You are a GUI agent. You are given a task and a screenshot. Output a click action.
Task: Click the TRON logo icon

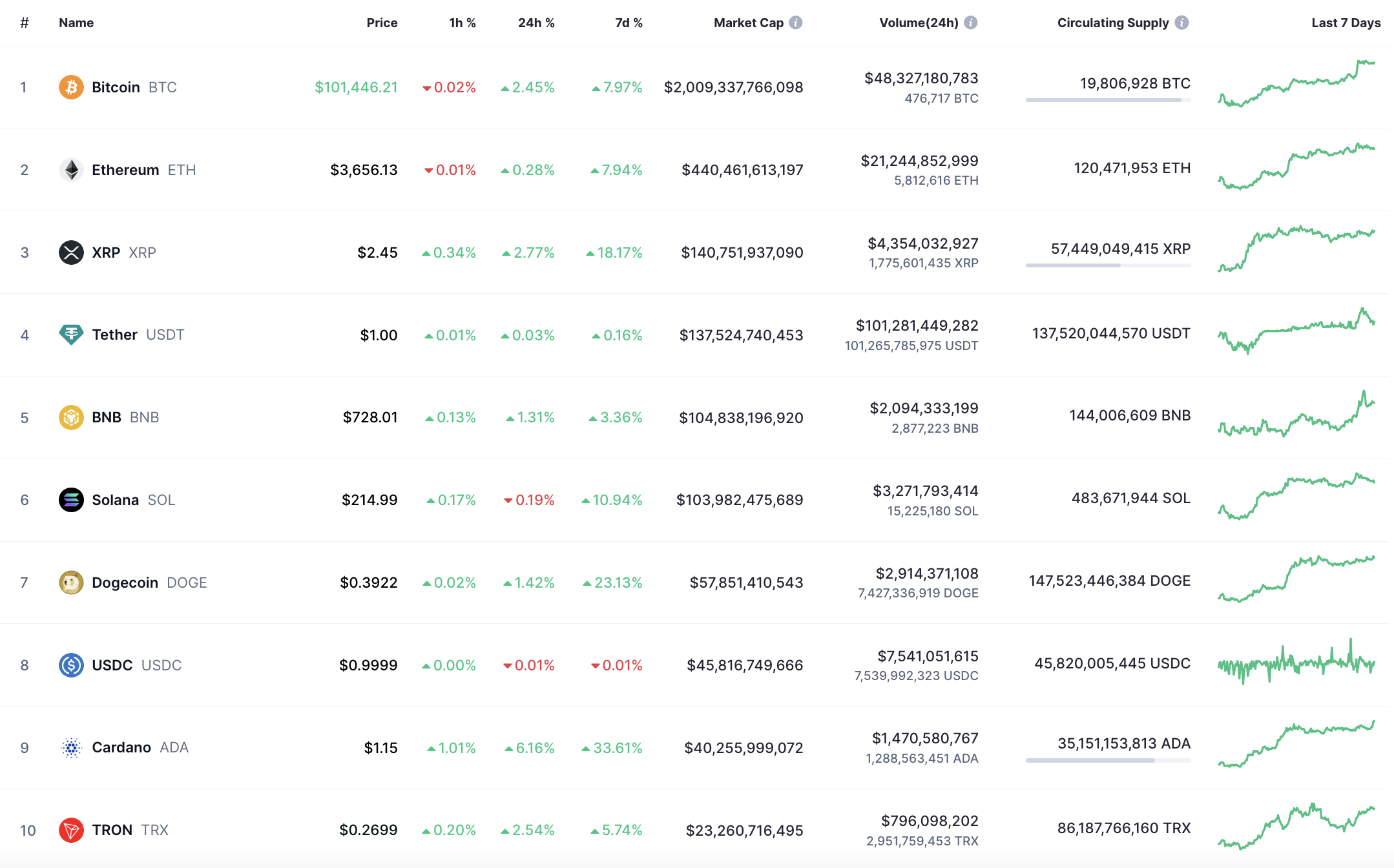(71, 830)
